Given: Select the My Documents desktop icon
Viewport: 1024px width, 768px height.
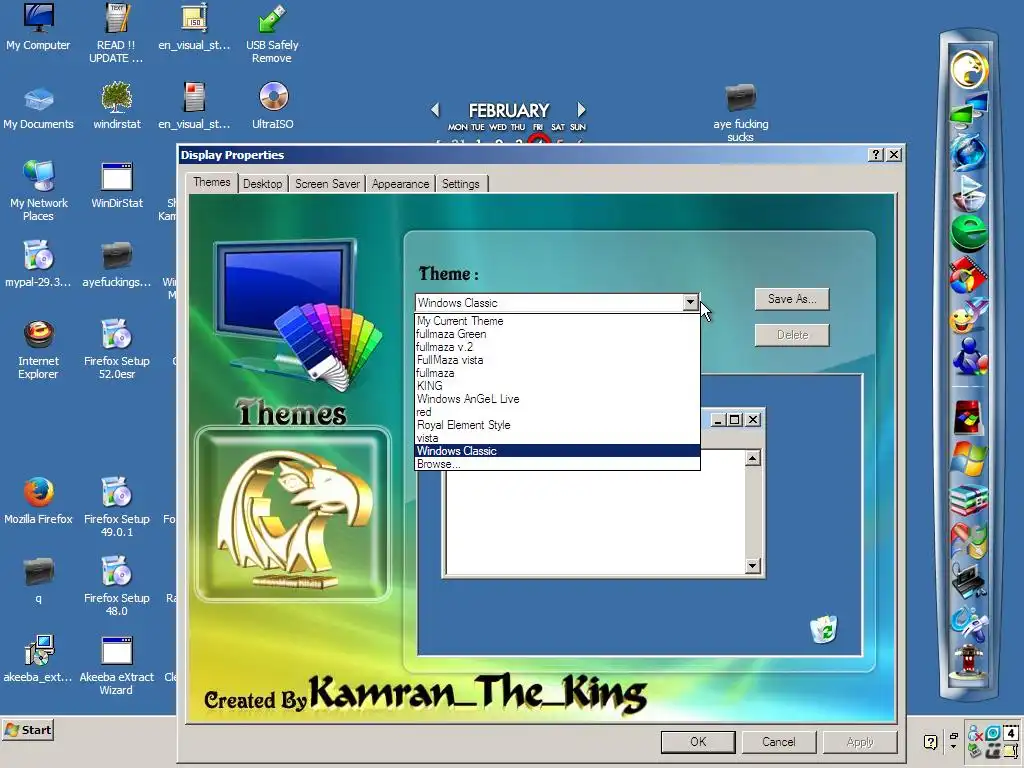Looking at the screenshot, I should coord(38,106).
